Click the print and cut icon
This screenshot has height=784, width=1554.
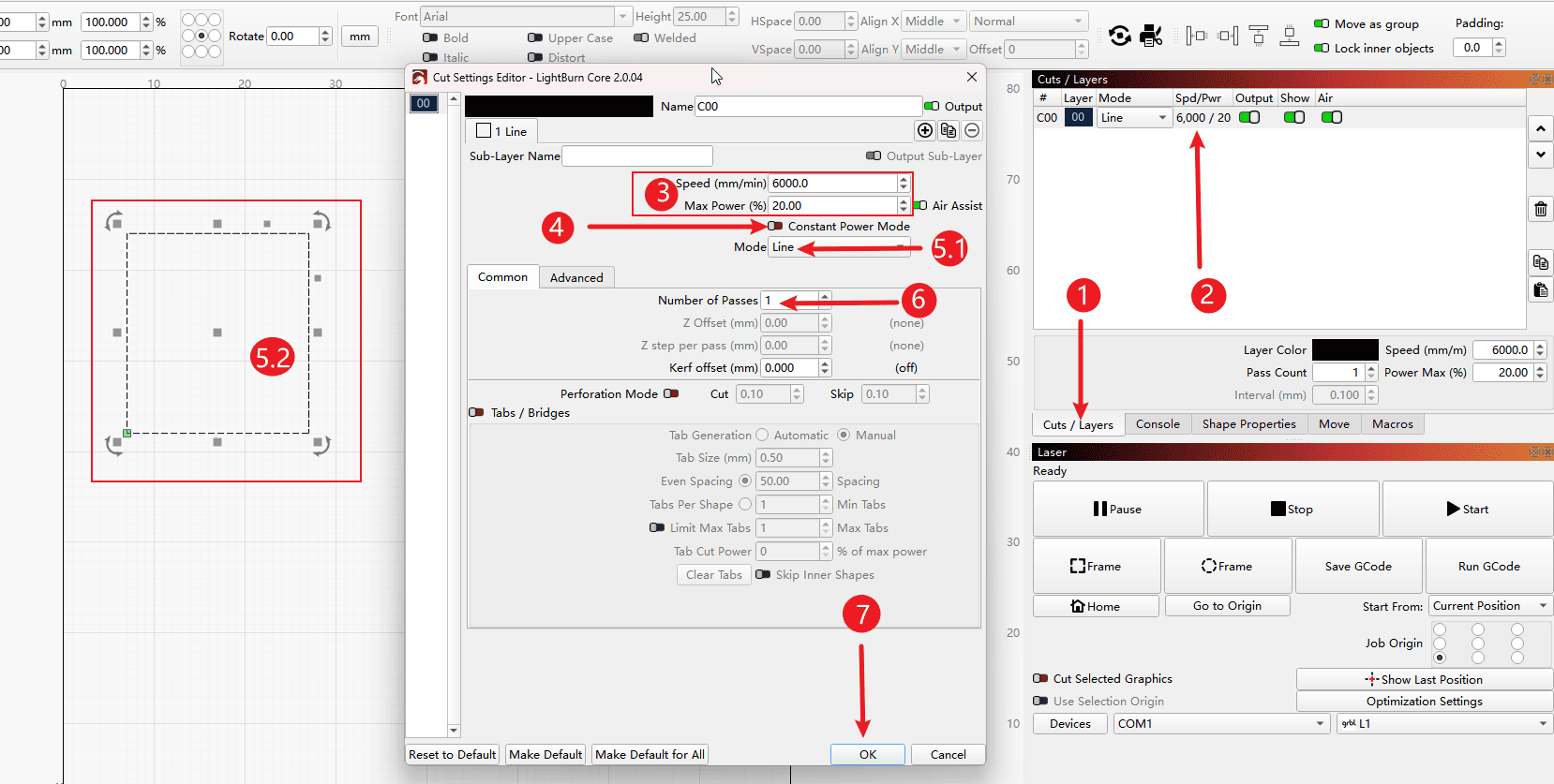1151,36
